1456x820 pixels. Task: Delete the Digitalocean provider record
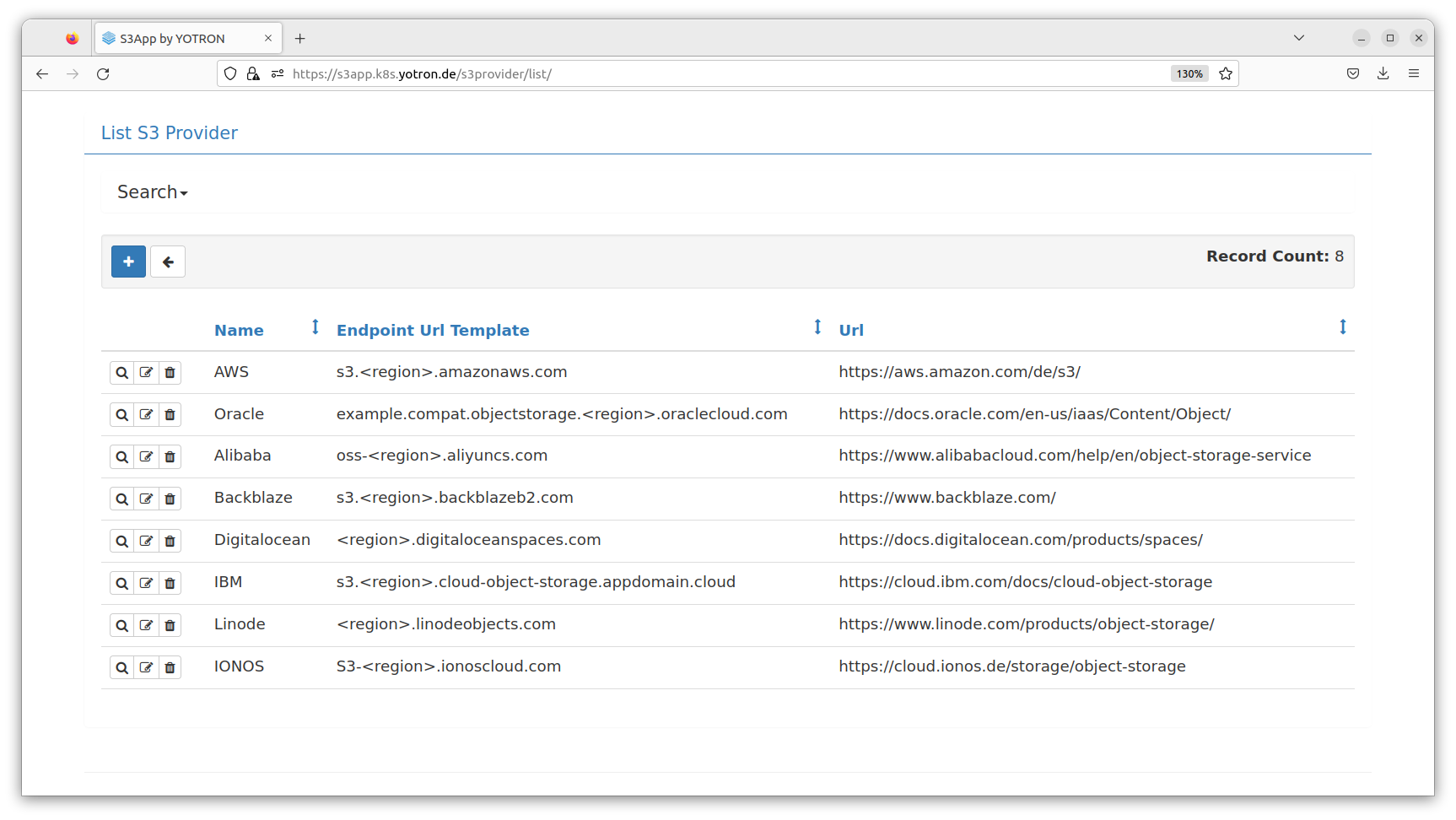coord(170,542)
